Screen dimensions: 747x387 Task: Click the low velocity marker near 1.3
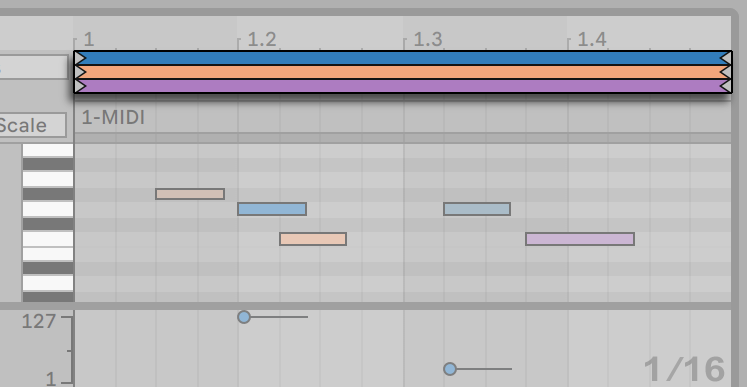[x=450, y=369]
